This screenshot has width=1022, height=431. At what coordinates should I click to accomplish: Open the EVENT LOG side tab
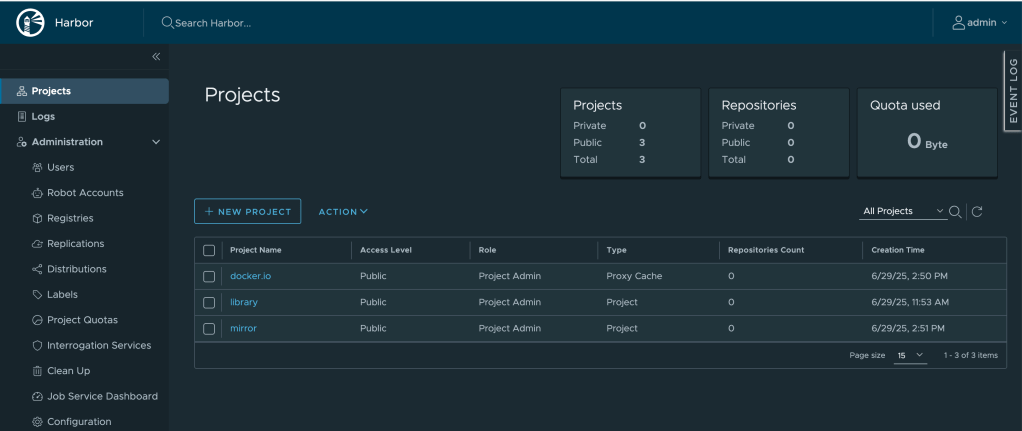tap(1012, 91)
